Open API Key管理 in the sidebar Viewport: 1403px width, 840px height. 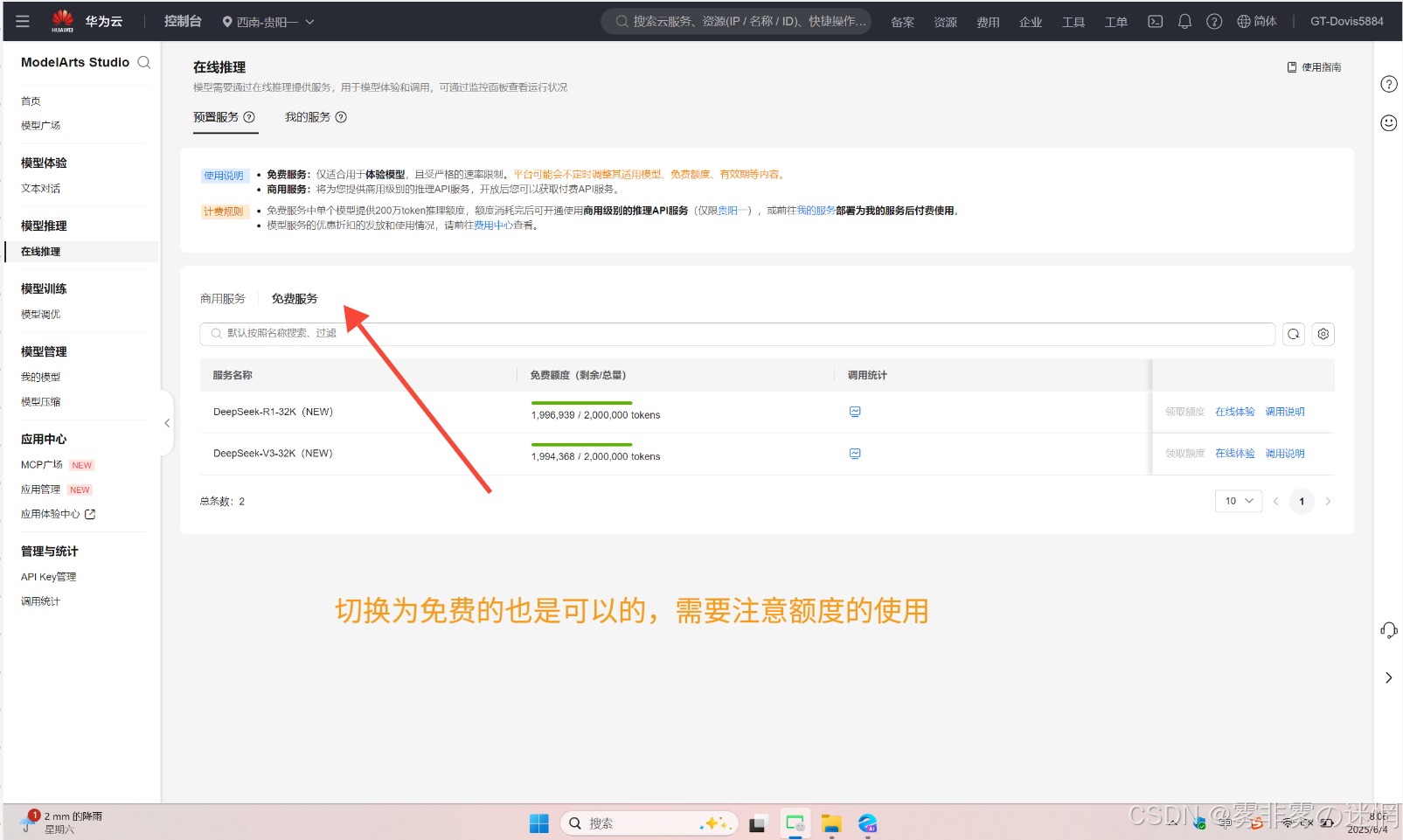pyautogui.click(x=49, y=577)
